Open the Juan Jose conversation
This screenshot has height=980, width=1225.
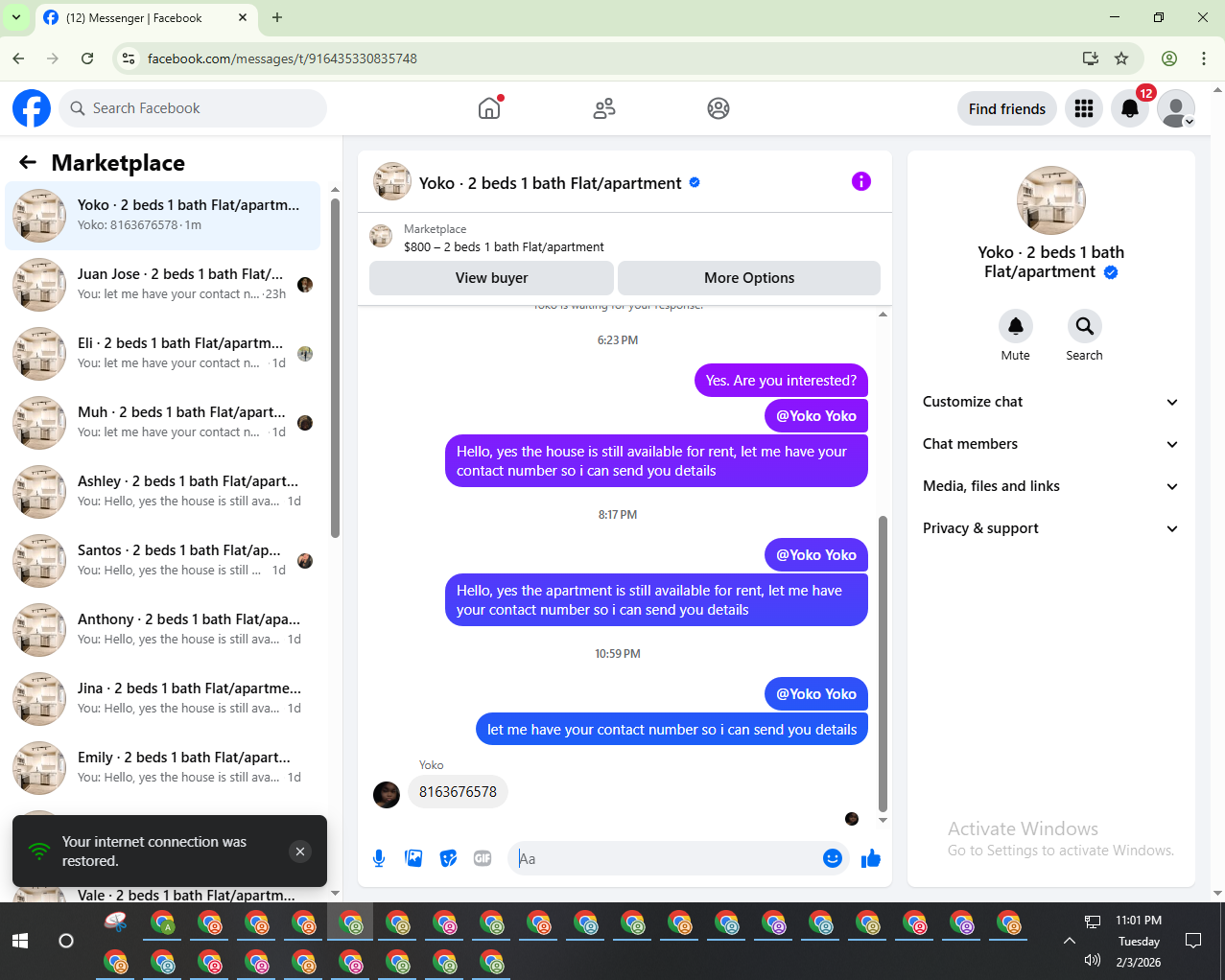[x=163, y=284]
